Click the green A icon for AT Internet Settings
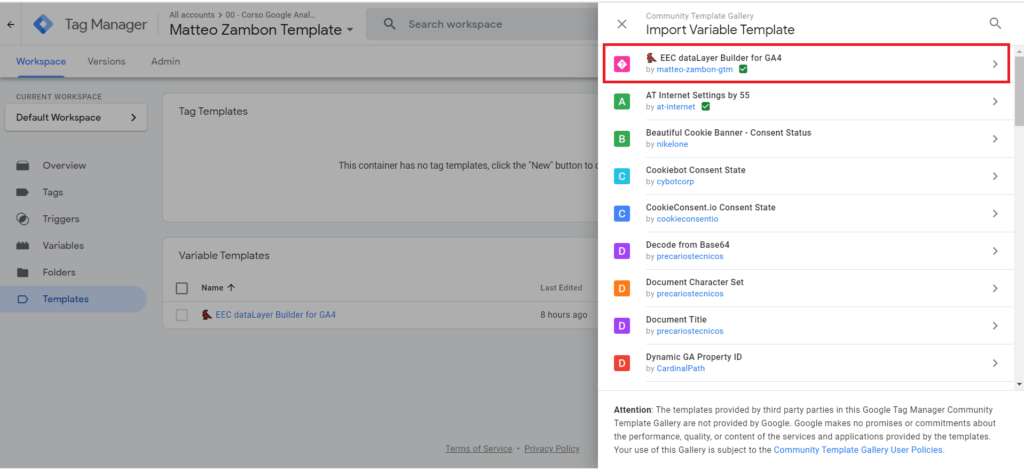The height and width of the screenshot is (471, 1024). click(622, 101)
